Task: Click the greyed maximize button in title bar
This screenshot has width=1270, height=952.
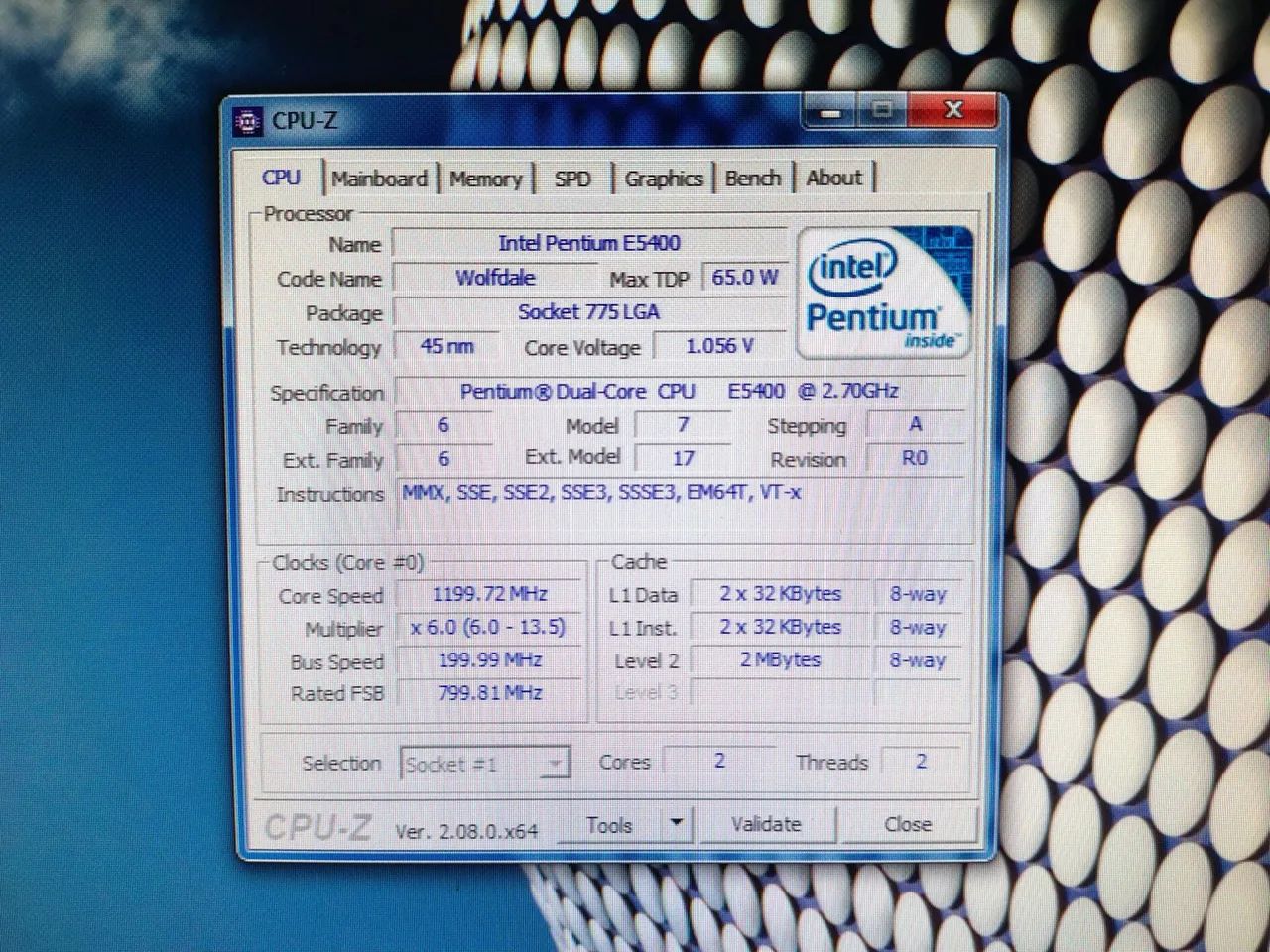Action: [882, 110]
